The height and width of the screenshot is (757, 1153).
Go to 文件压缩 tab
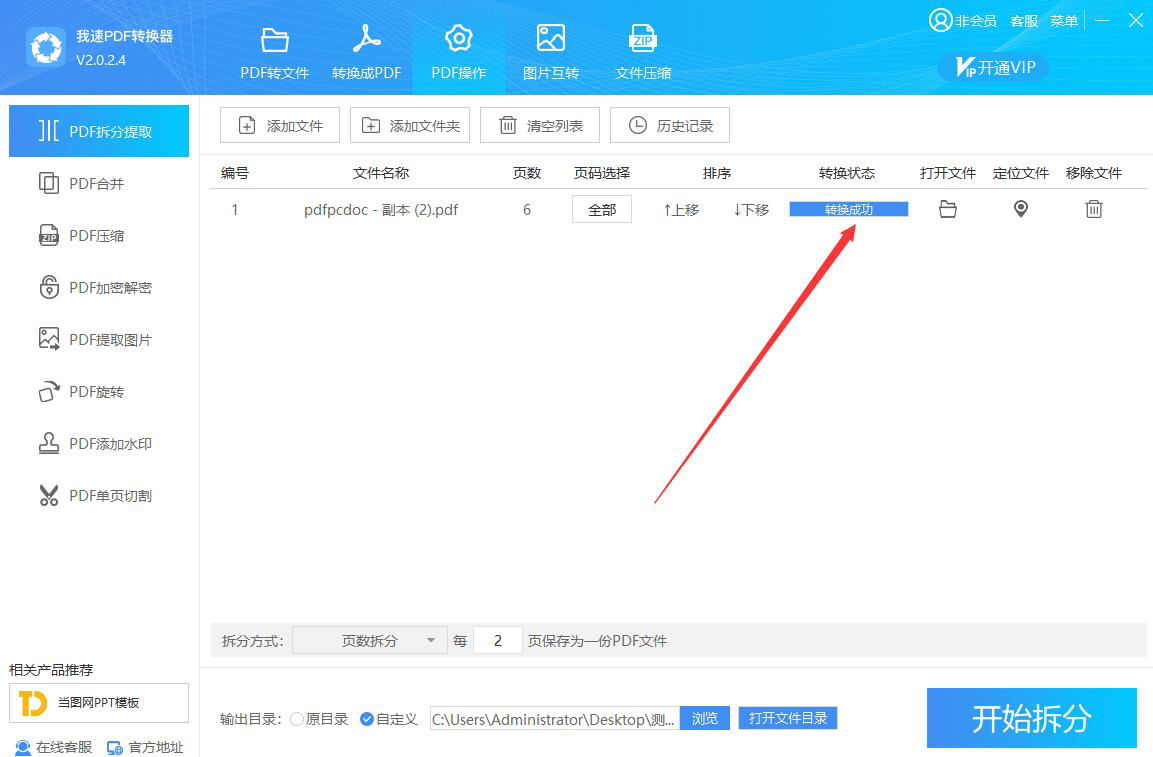point(643,53)
